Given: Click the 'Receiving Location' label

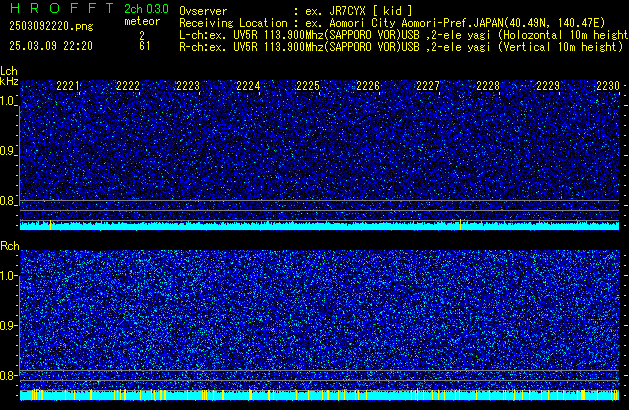Looking at the screenshot, I should (x=233, y=23).
